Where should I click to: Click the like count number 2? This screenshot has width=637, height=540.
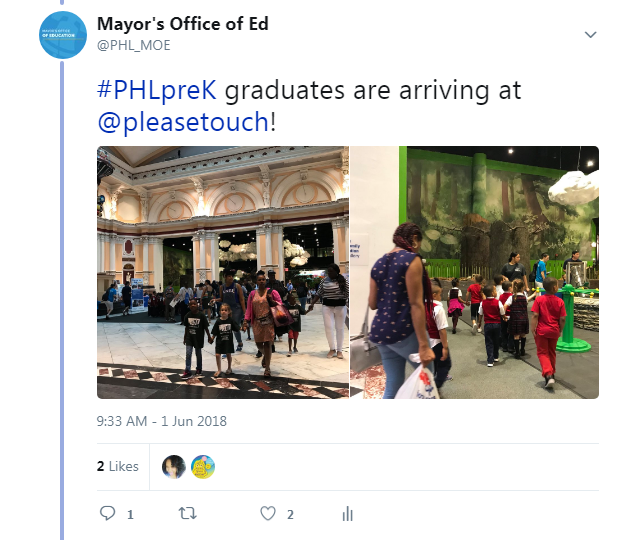290,515
